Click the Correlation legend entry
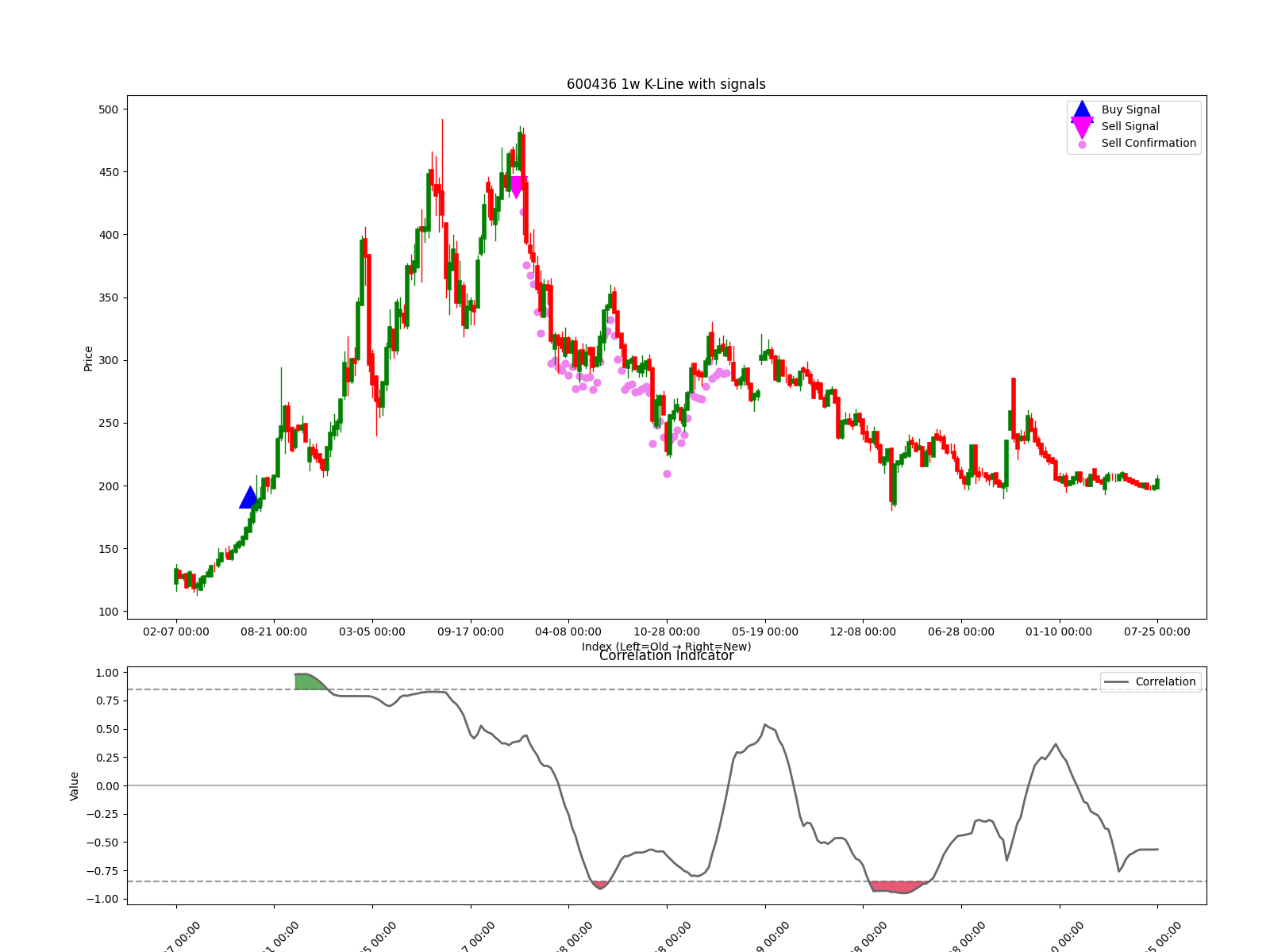 1151,681
